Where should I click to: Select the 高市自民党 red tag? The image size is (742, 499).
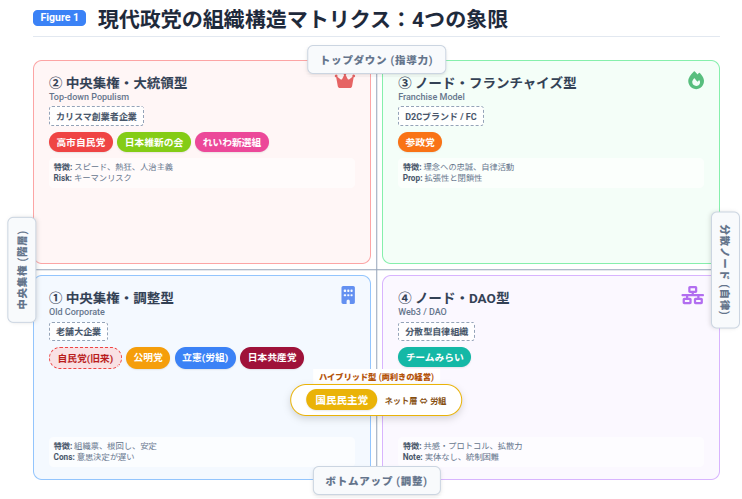coord(81,143)
